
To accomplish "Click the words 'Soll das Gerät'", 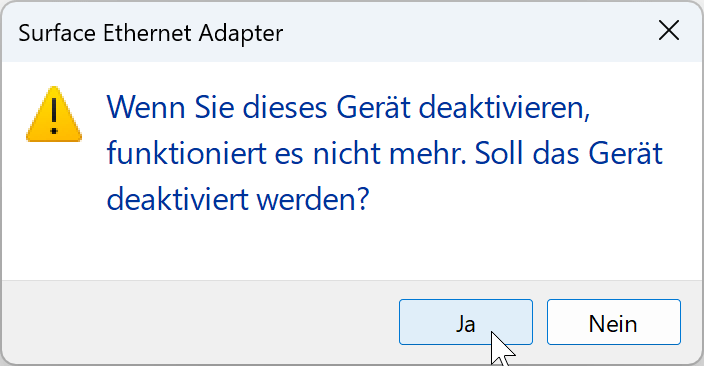I will click(x=568, y=154).
